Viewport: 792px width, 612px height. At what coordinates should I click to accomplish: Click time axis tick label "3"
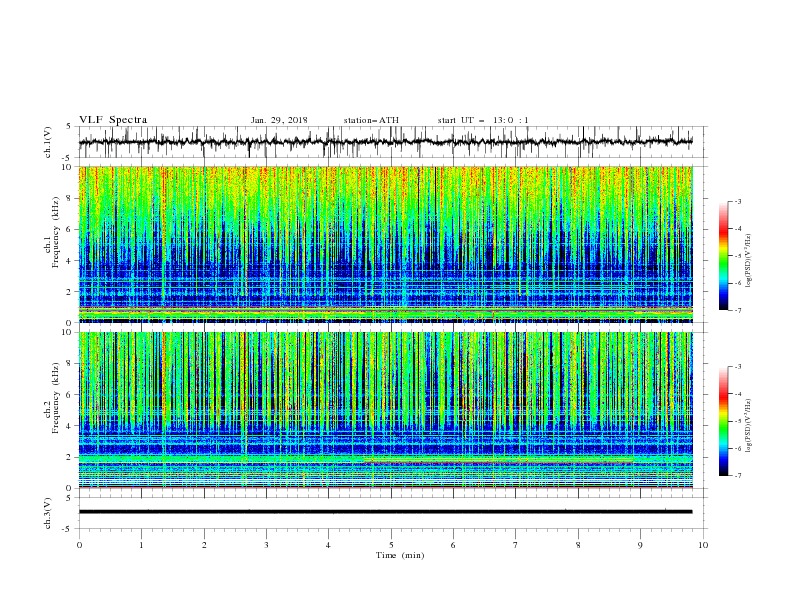(x=266, y=545)
